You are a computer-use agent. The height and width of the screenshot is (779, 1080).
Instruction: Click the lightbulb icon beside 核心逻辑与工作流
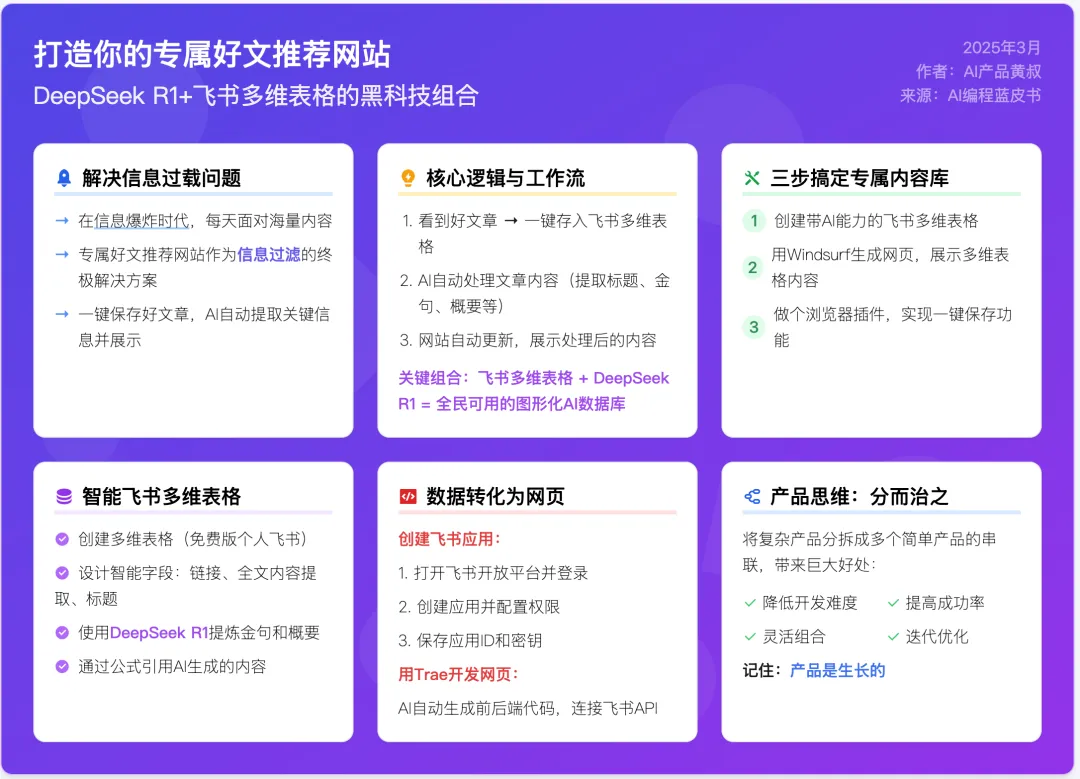[x=408, y=178]
